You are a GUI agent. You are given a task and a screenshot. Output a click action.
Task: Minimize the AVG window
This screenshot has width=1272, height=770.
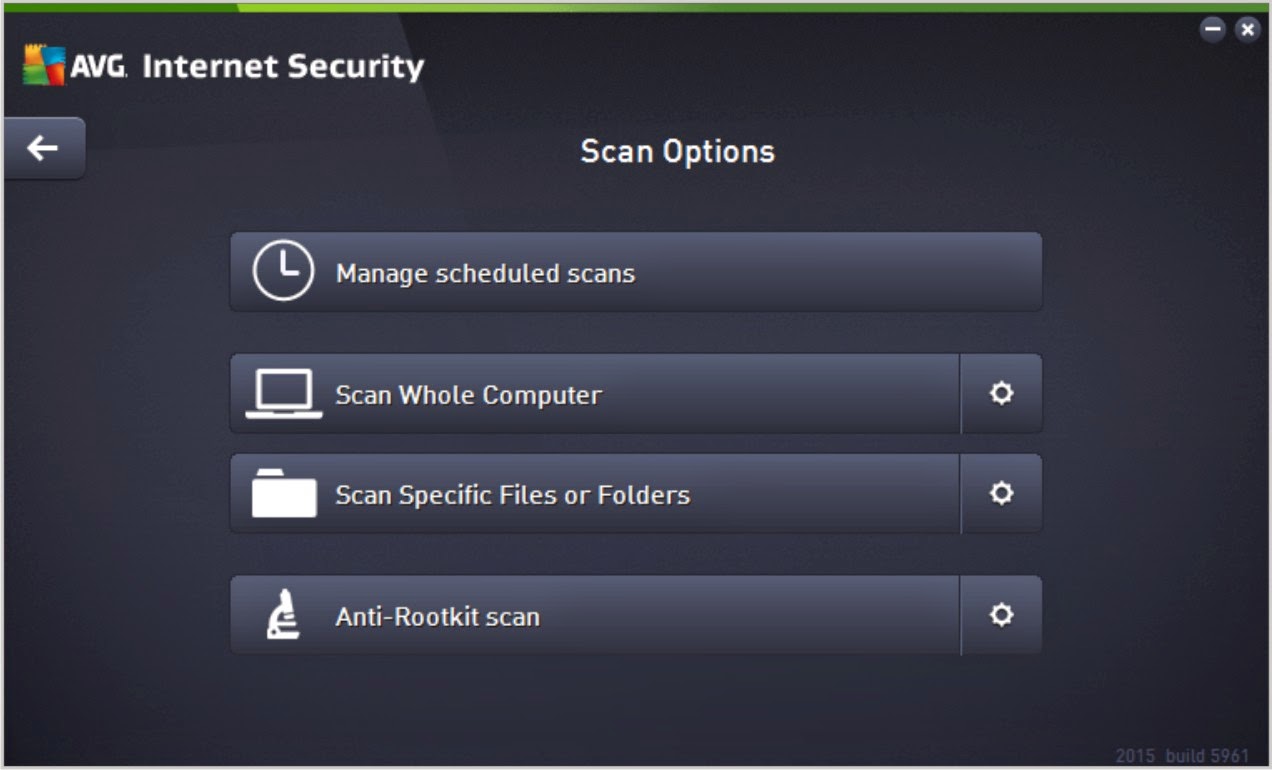point(1213,29)
